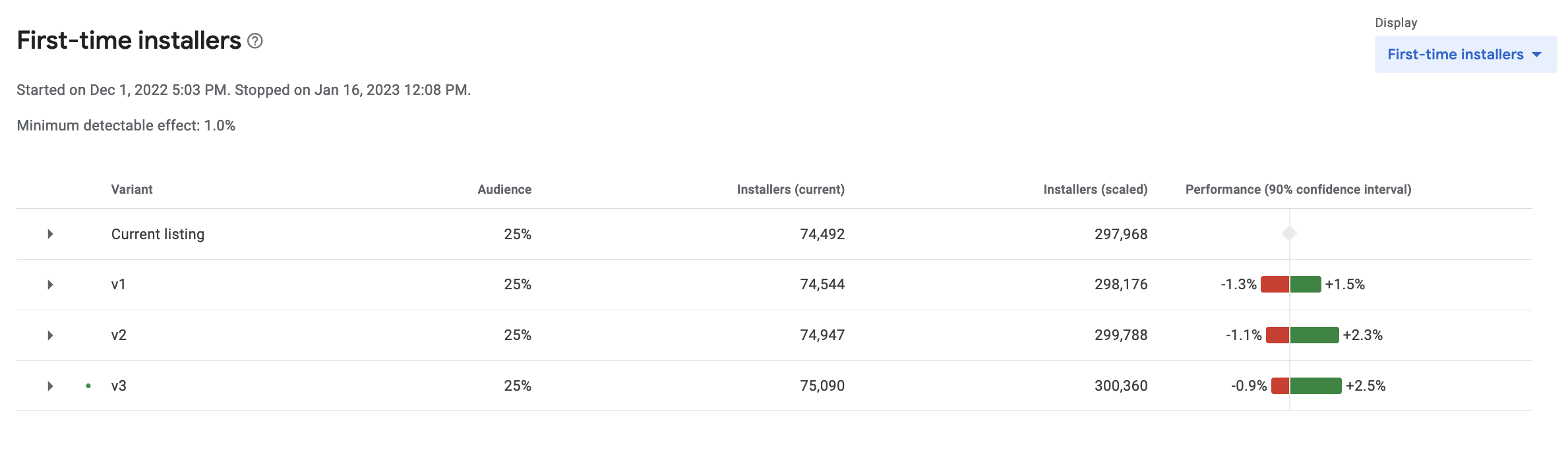Expand the v2 variant row
The image size is (1568, 452).
50,335
